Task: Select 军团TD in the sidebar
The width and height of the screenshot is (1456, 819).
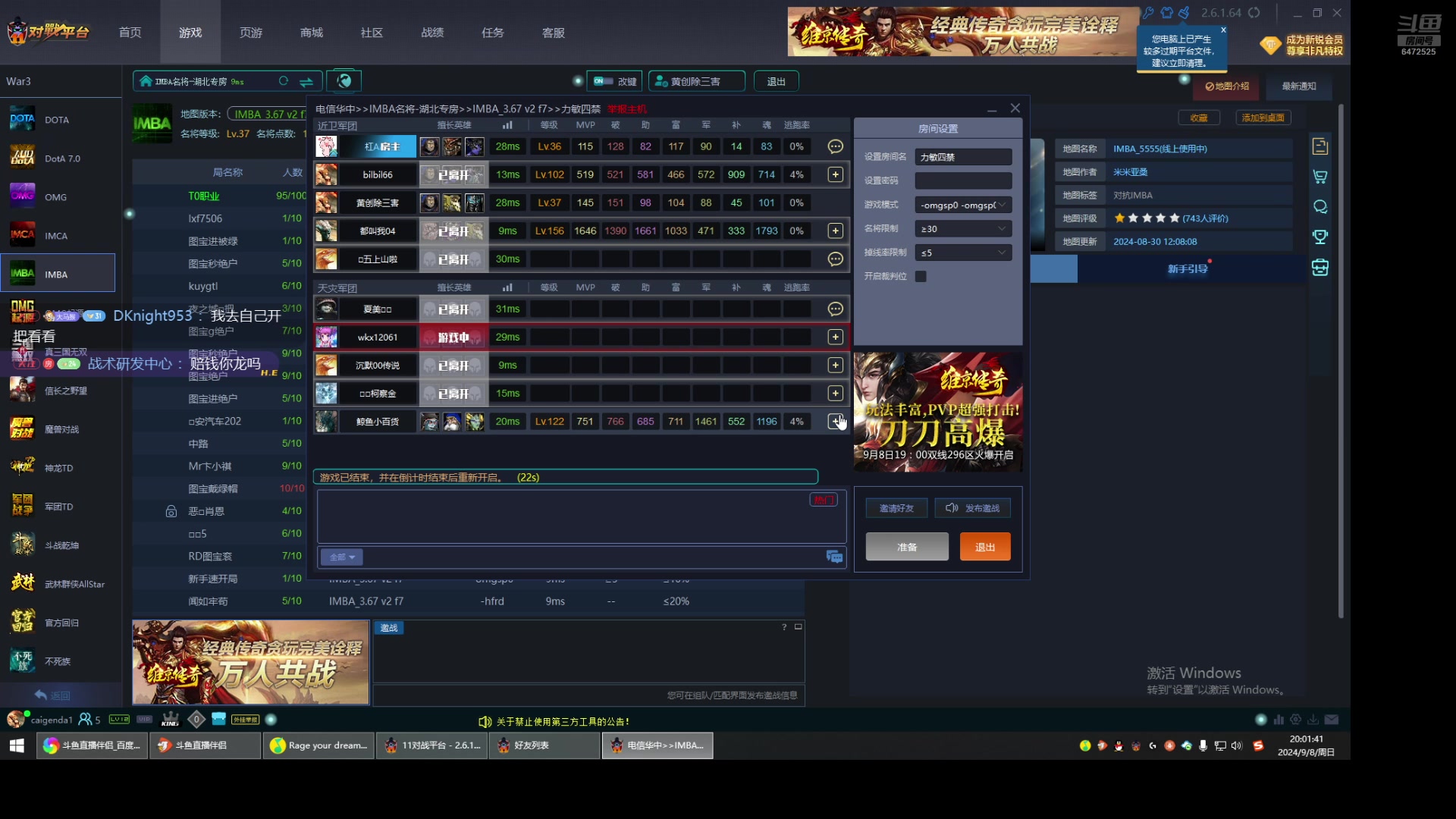Action: tap(58, 507)
